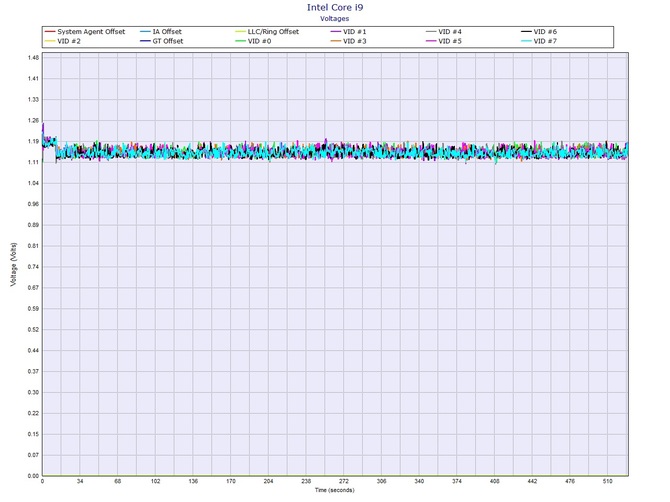The width and height of the screenshot is (670, 502).
Task: Click the System Agent Offset legend entry
Action: pyautogui.click(x=85, y=32)
